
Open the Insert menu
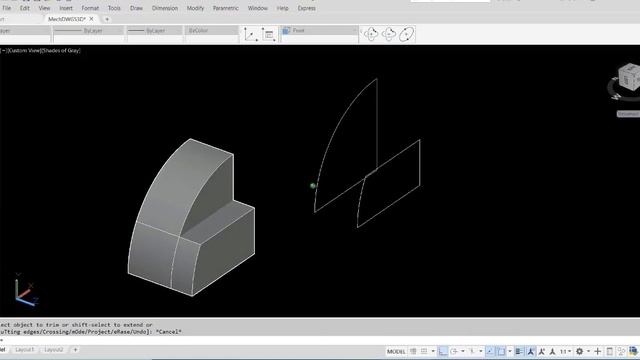click(66, 8)
